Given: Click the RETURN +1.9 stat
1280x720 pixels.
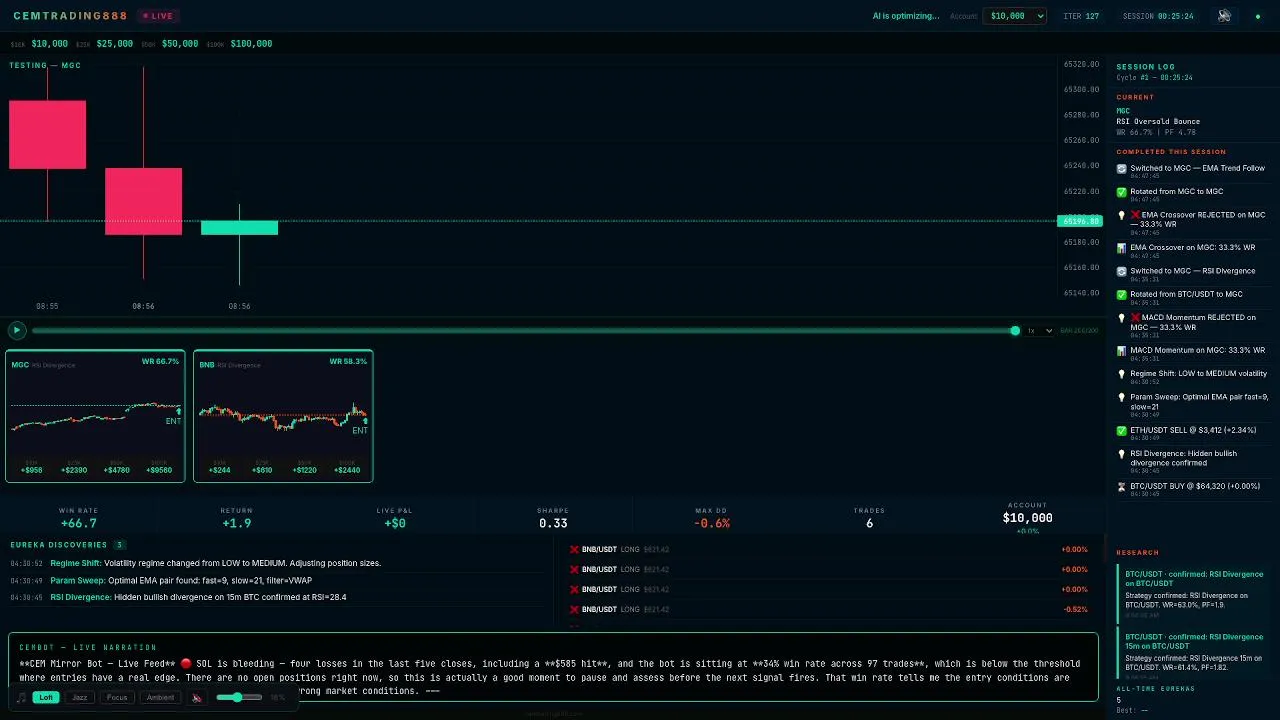Looking at the screenshot, I should [236, 518].
